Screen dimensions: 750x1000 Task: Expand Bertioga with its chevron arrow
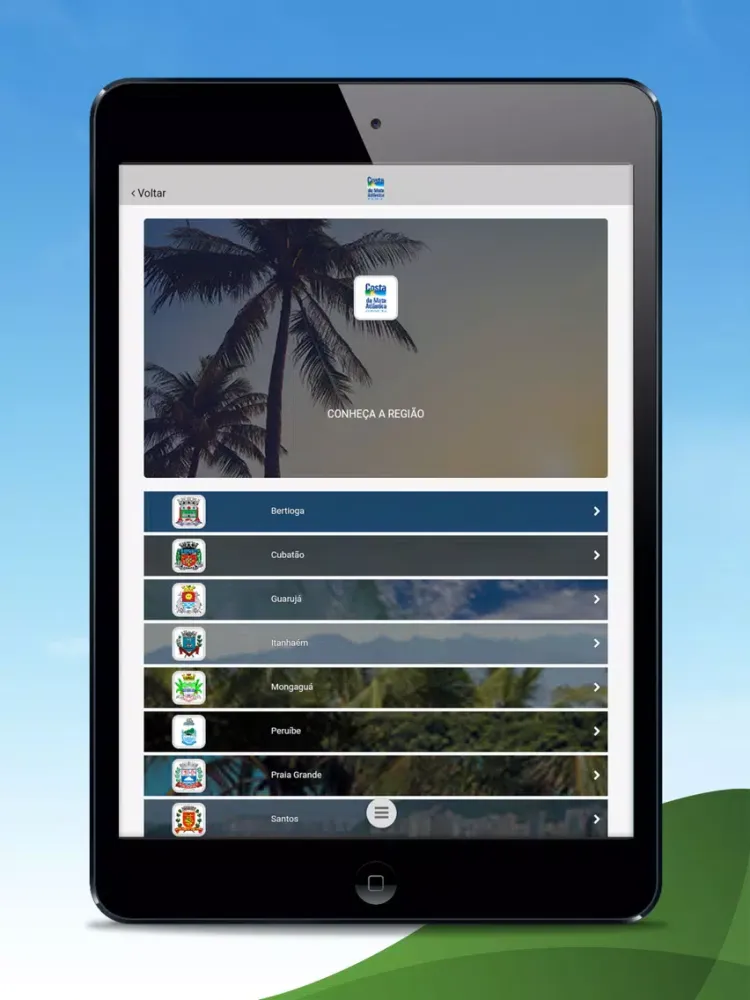point(596,511)
